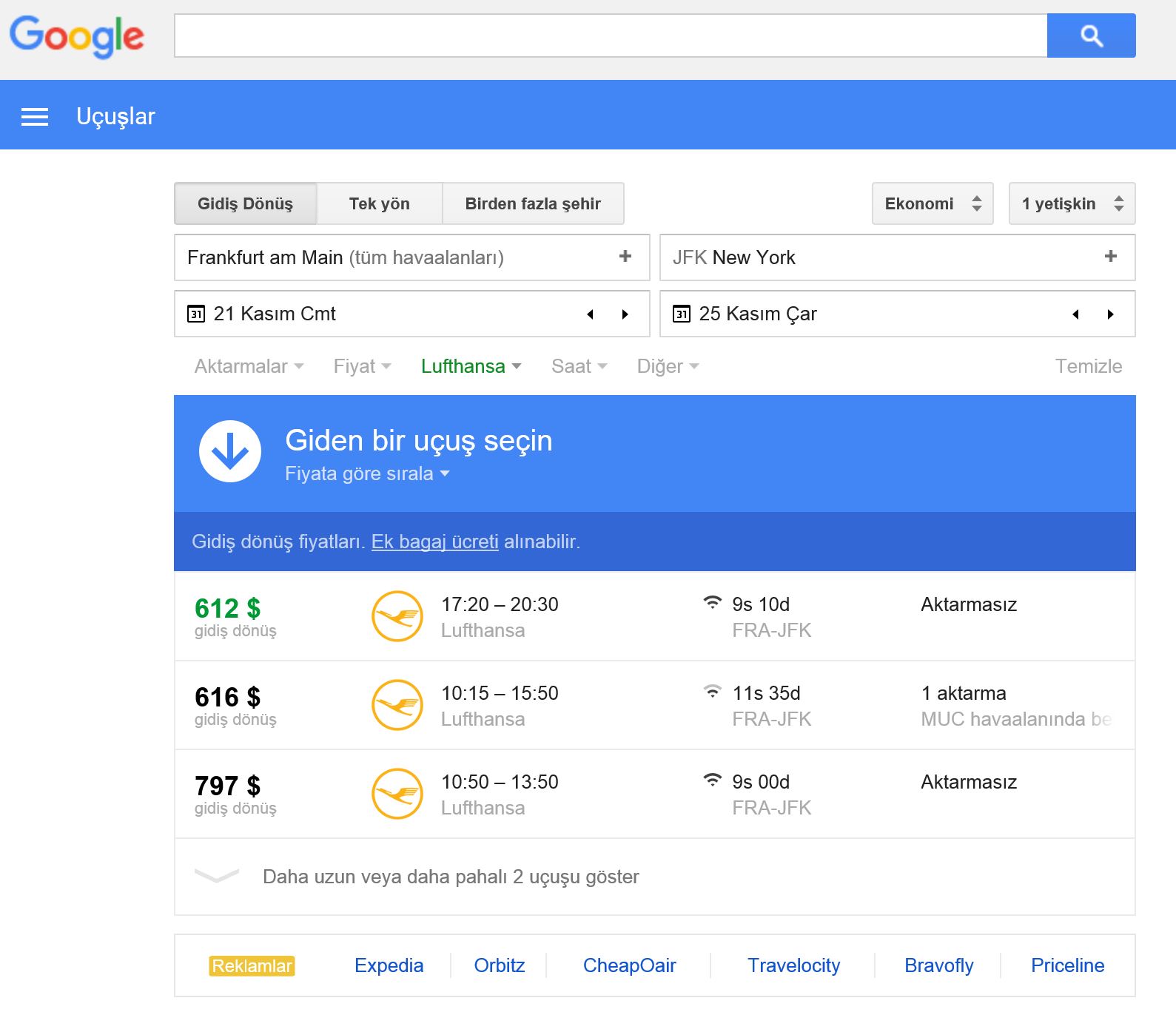This screenshot has height=1012, width=1176.
Task: Open the Diğer filter dropdown
Action: (x=668, y=366)
